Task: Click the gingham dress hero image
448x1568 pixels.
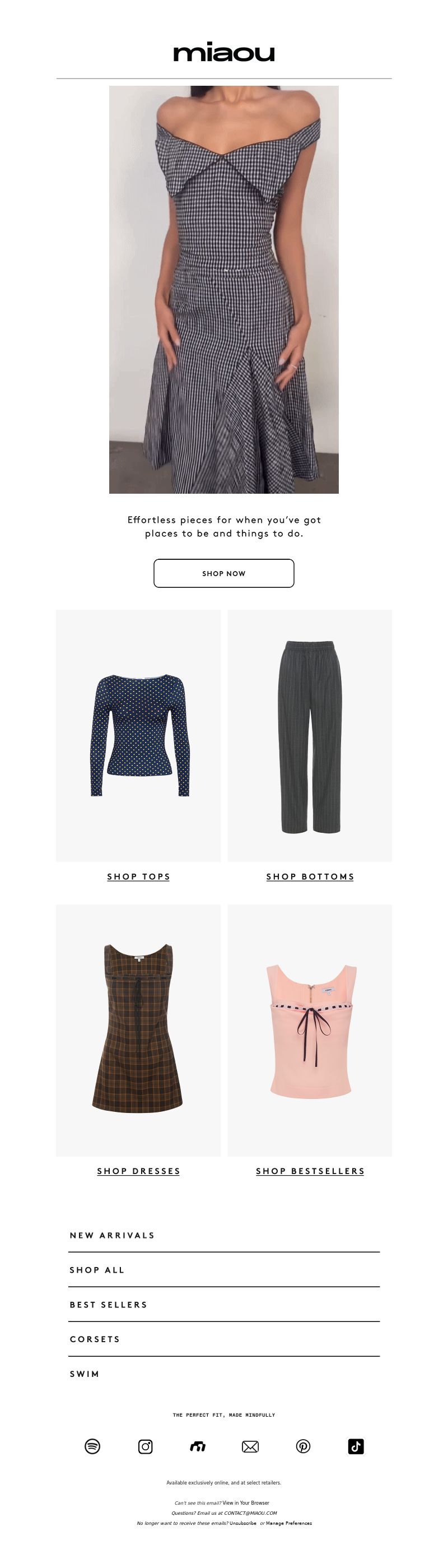Action: (x=223, y=289)
